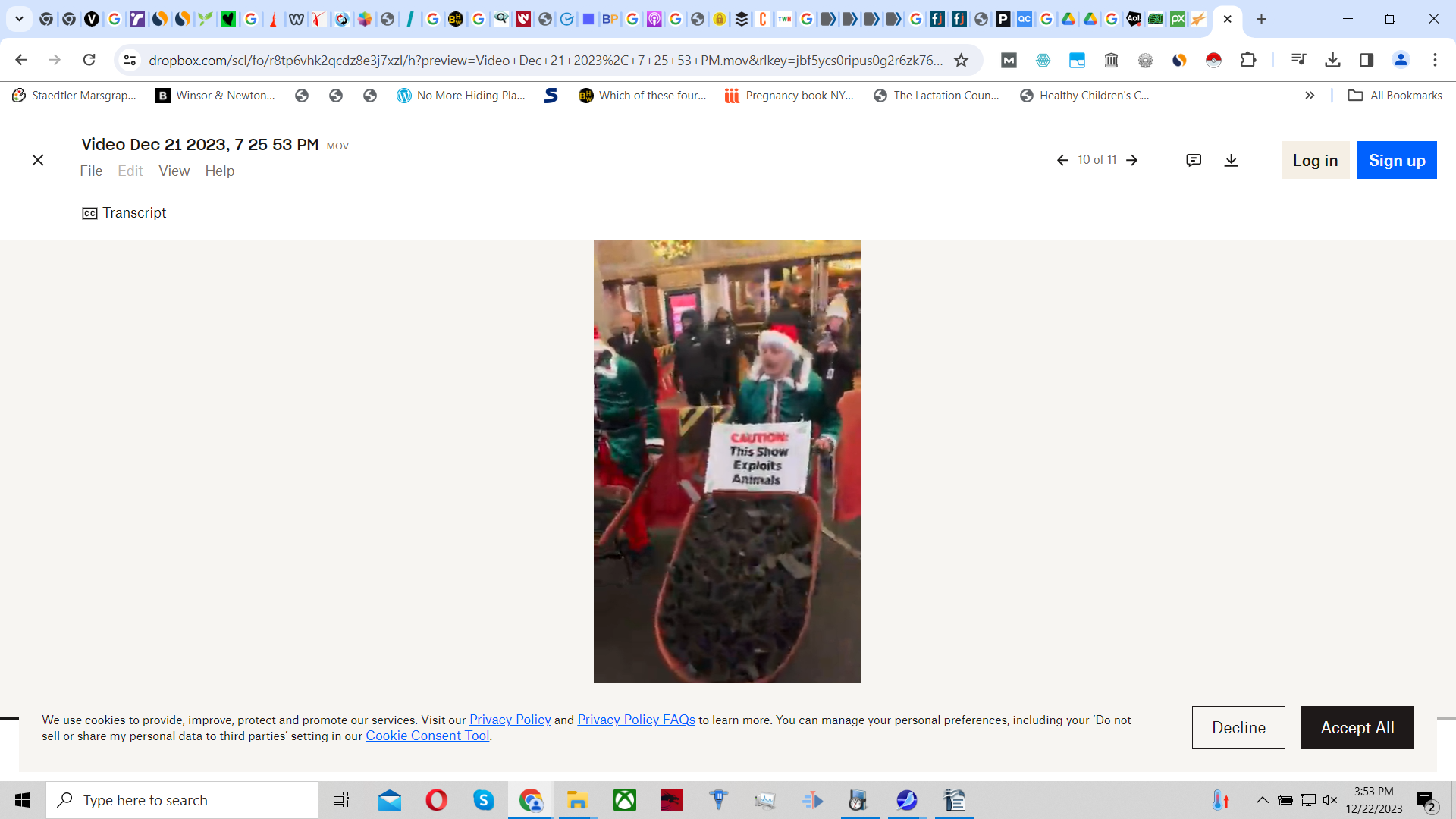Open Chrome downloads icon in toolbar
Viewport: 1456px width, 819px height.
1332,60
